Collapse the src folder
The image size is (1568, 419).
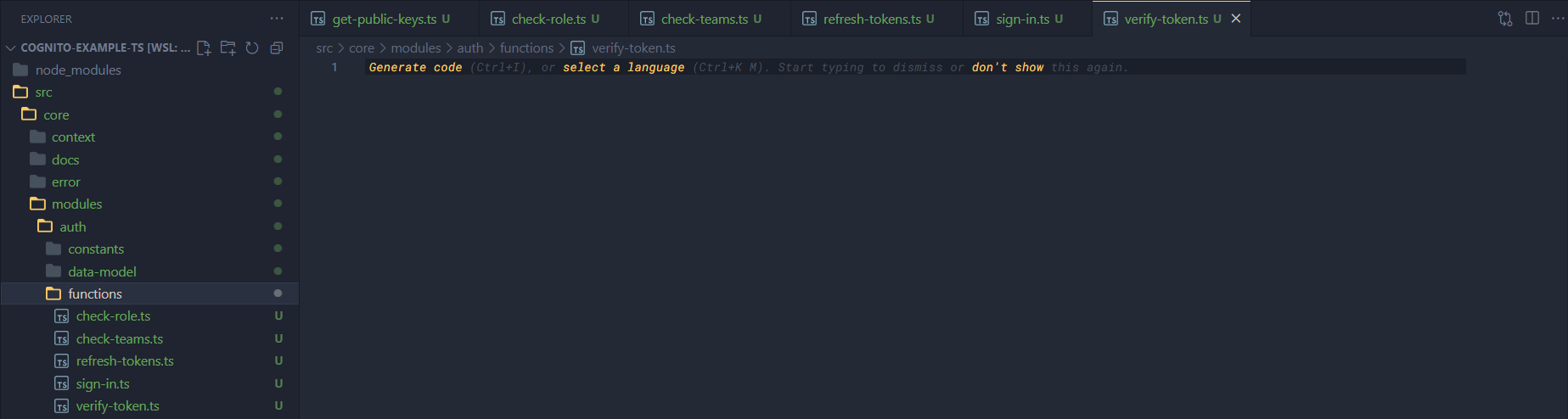coord(149,92)
